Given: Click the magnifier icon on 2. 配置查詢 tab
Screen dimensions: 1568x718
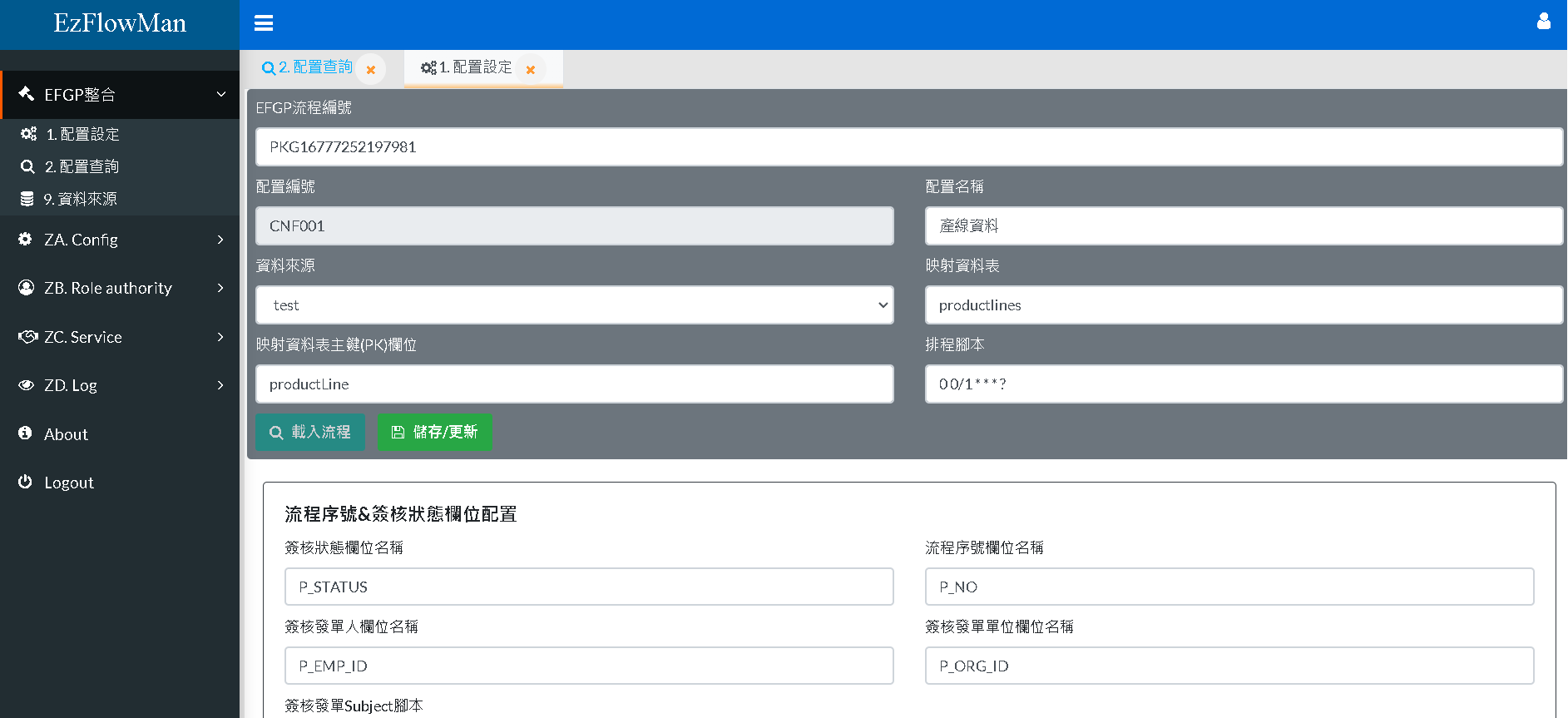Looking at the screenshot, I should pos(269,68).
